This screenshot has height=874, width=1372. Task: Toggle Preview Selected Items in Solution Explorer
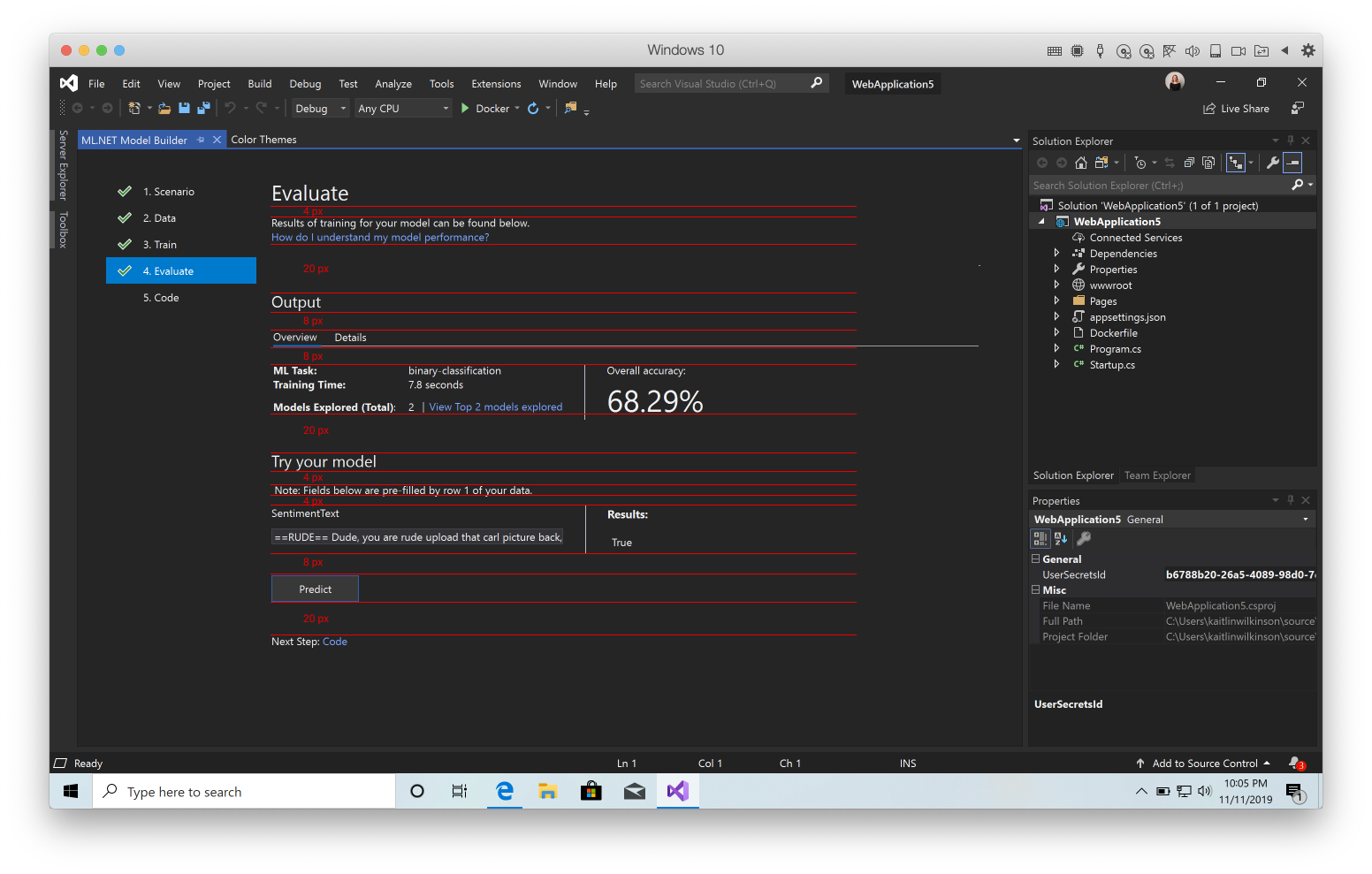[x=1292, y=163]
